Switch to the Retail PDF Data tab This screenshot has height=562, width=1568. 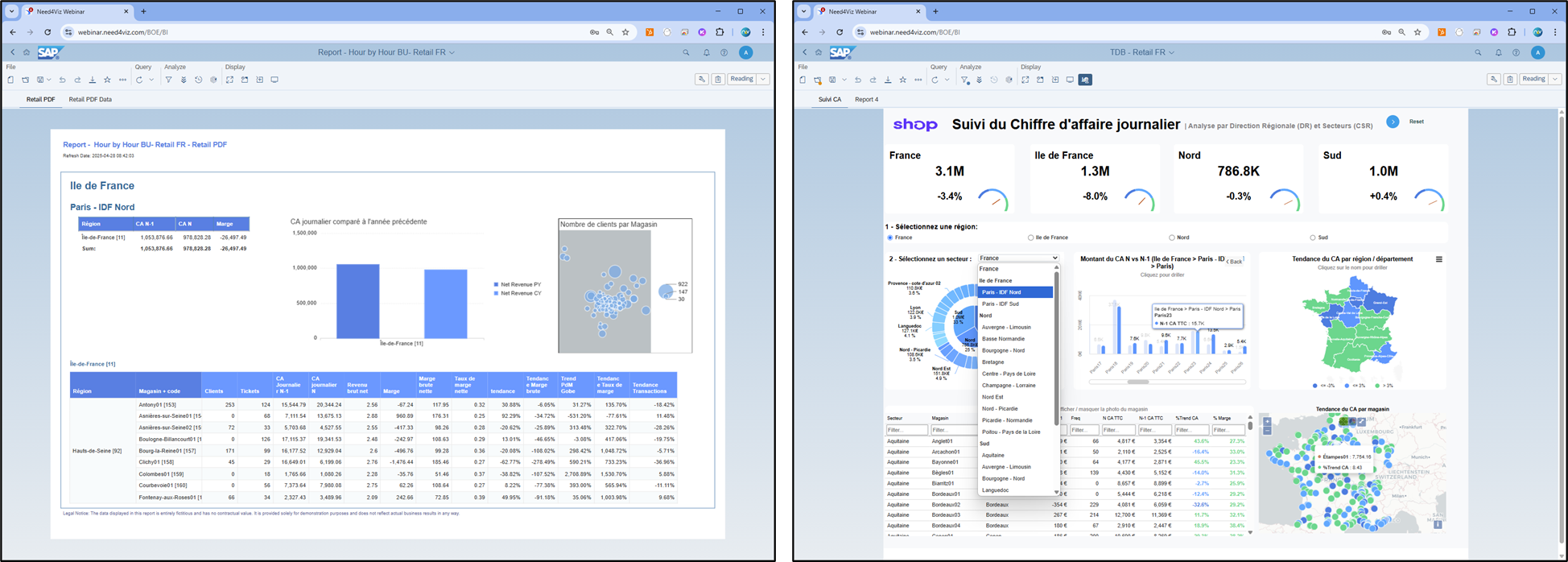tap(90, 100)
